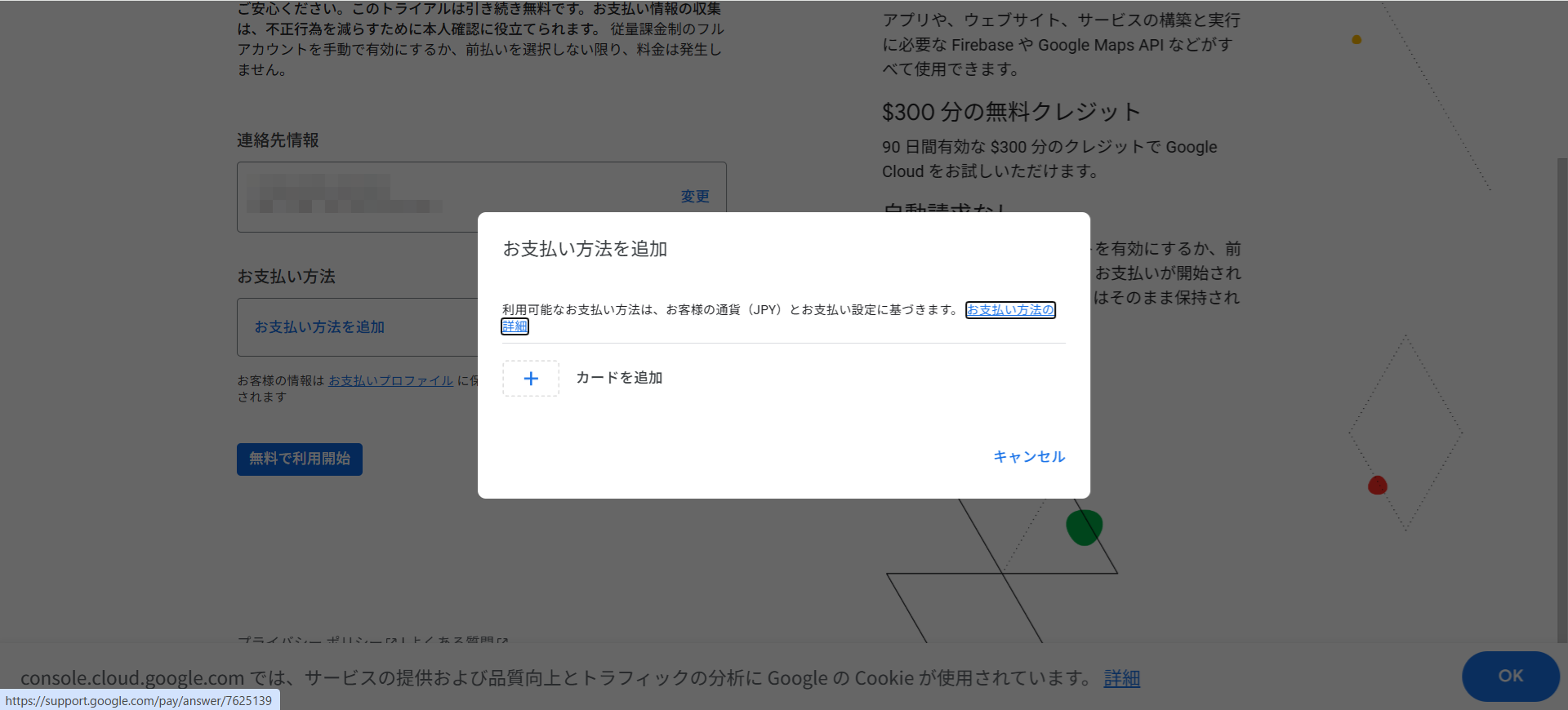Screen dimensions: 1568x710
Task: Click the $300 分の無料クレジット heading
Action: [x=1011, y=112]
